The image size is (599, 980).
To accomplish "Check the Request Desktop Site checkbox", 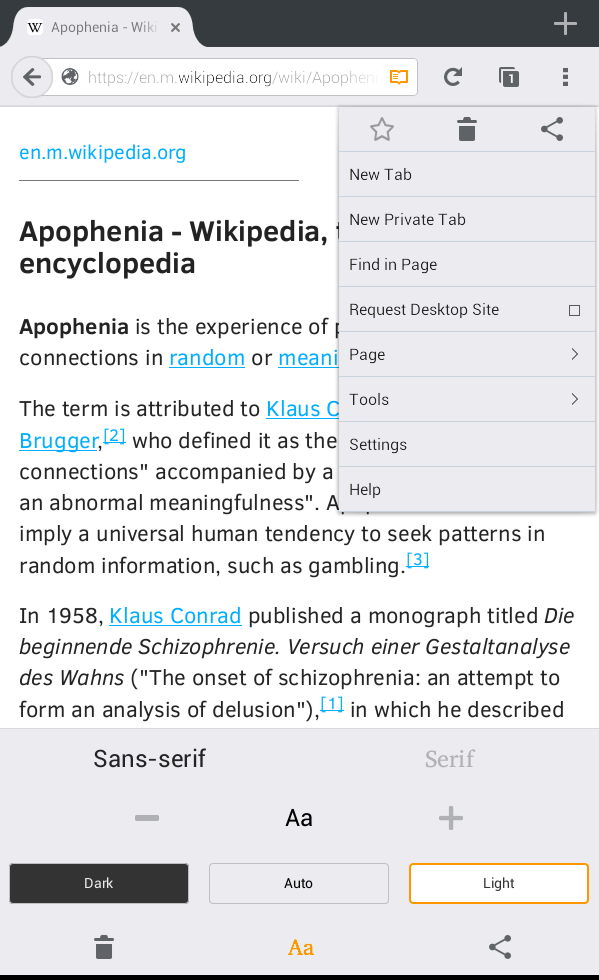I will click(x=575, y=310).
